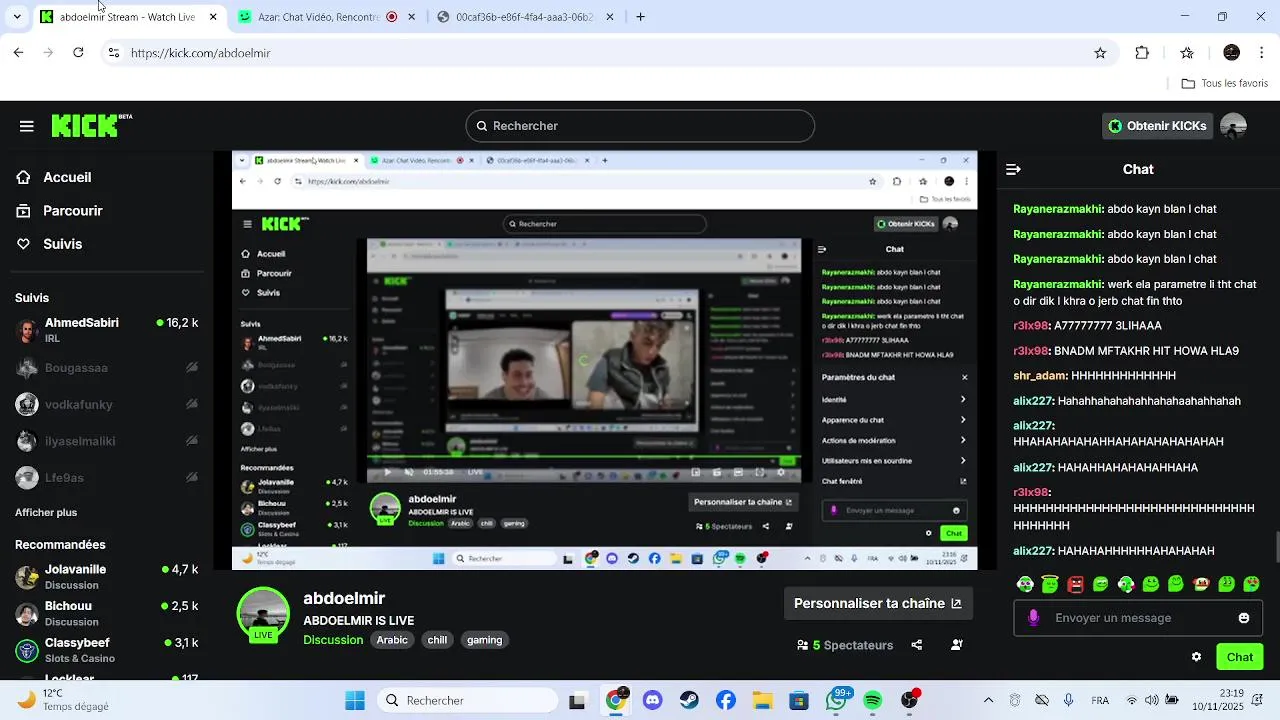
Task: Click the Accueil home icon
Action: (x=23, y=177)
